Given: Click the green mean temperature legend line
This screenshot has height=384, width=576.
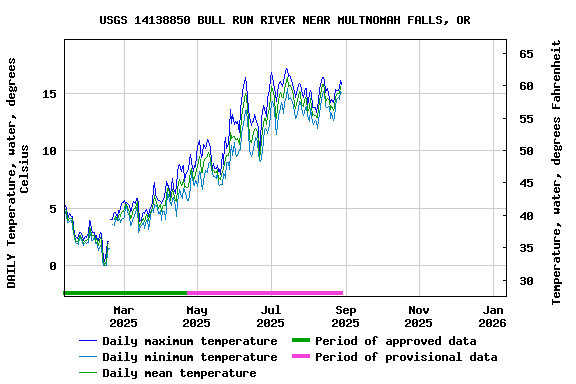Looking at the screenshot, I should click(x=88, y=373).
